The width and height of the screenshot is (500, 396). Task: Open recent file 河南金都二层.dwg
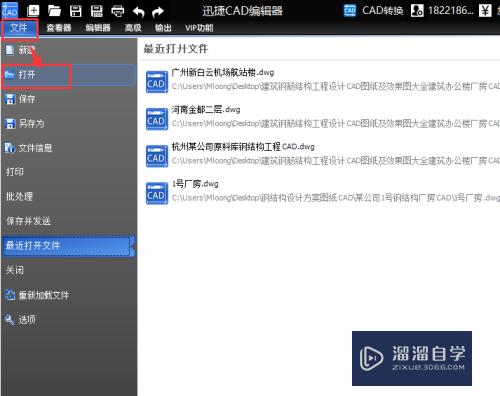click(x=206, y=109)
